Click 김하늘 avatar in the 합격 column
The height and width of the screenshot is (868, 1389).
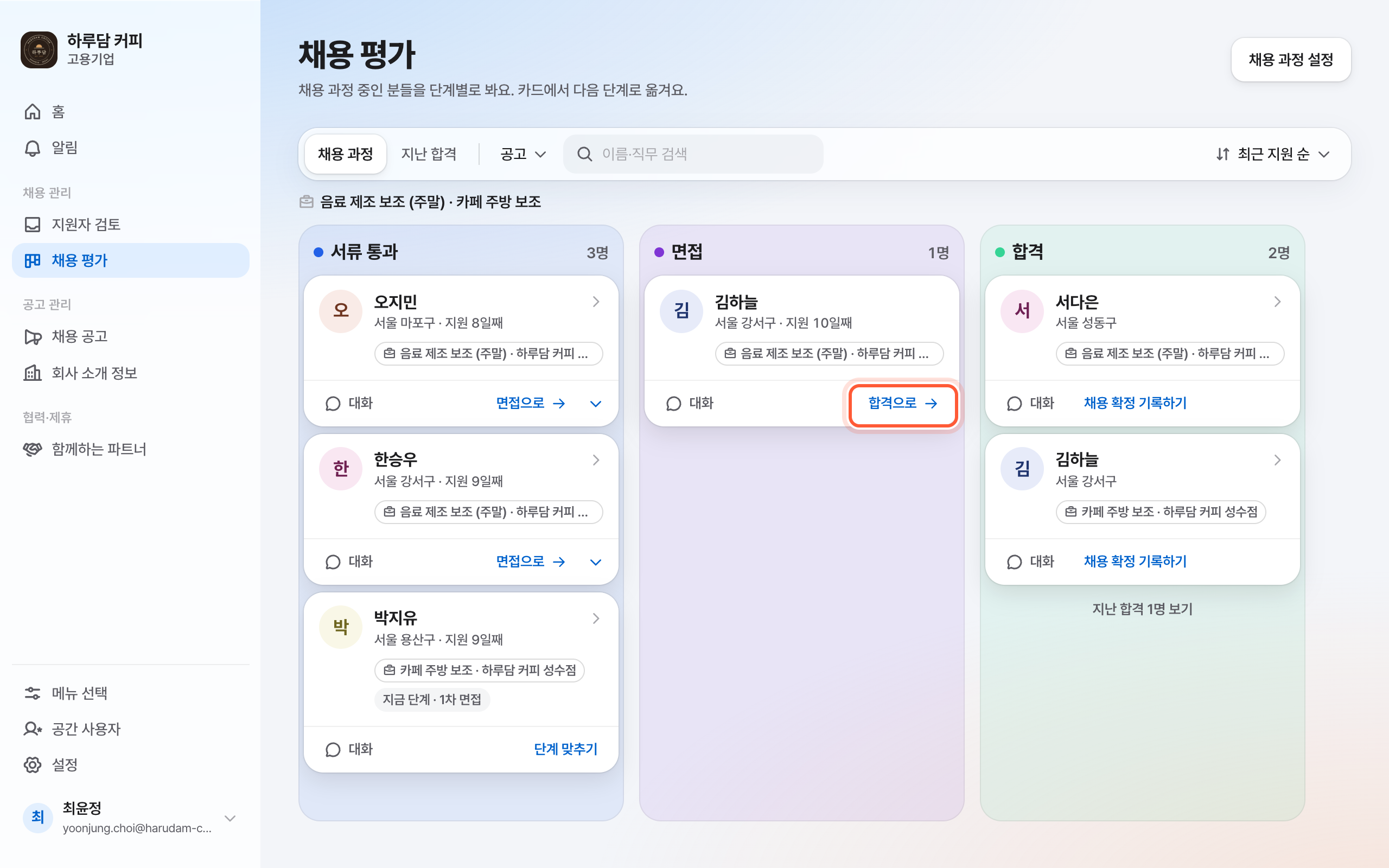click(1022, 469)
